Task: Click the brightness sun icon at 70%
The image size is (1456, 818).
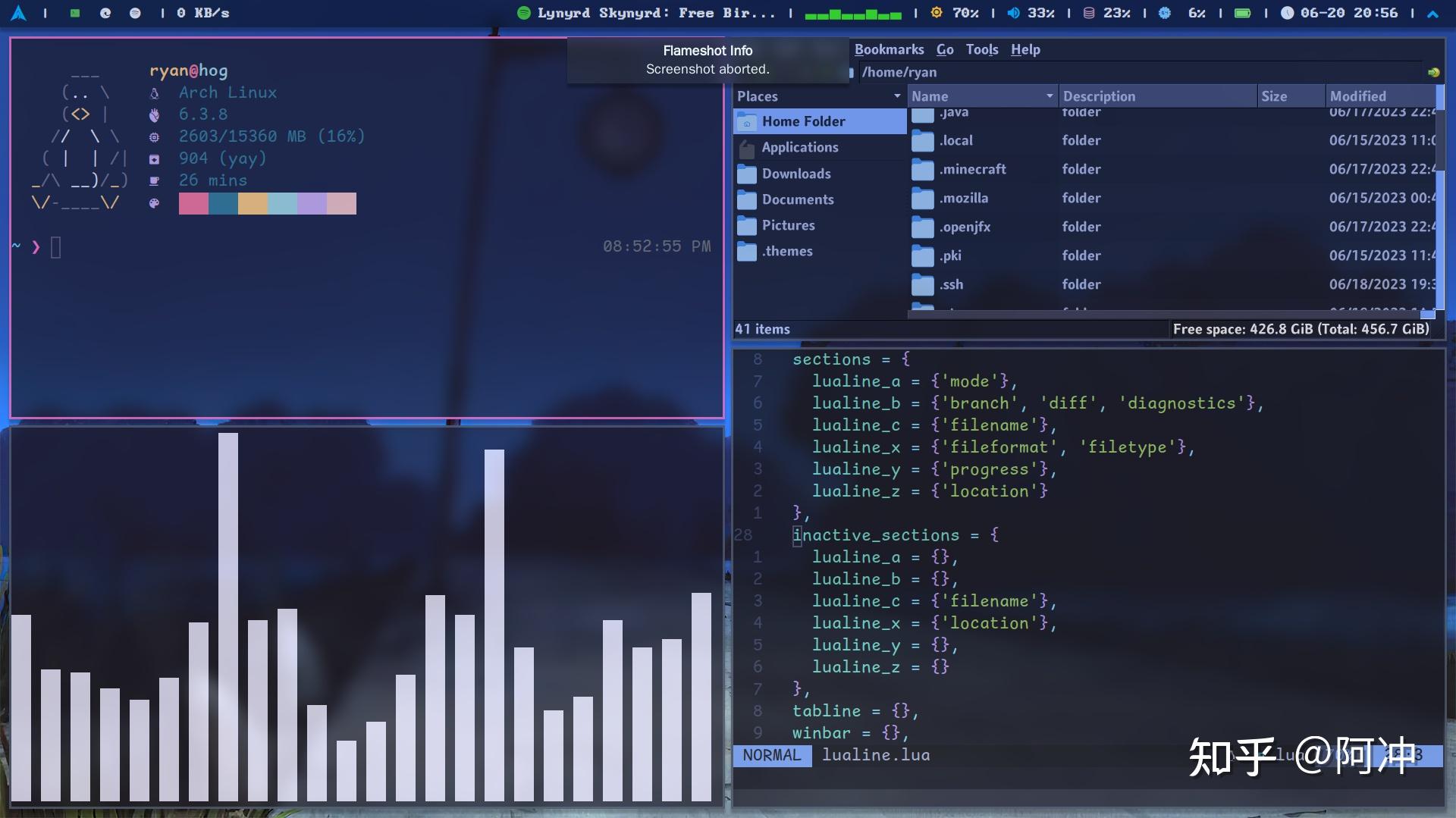Action: pyautogui.click(x=936, y=12)
